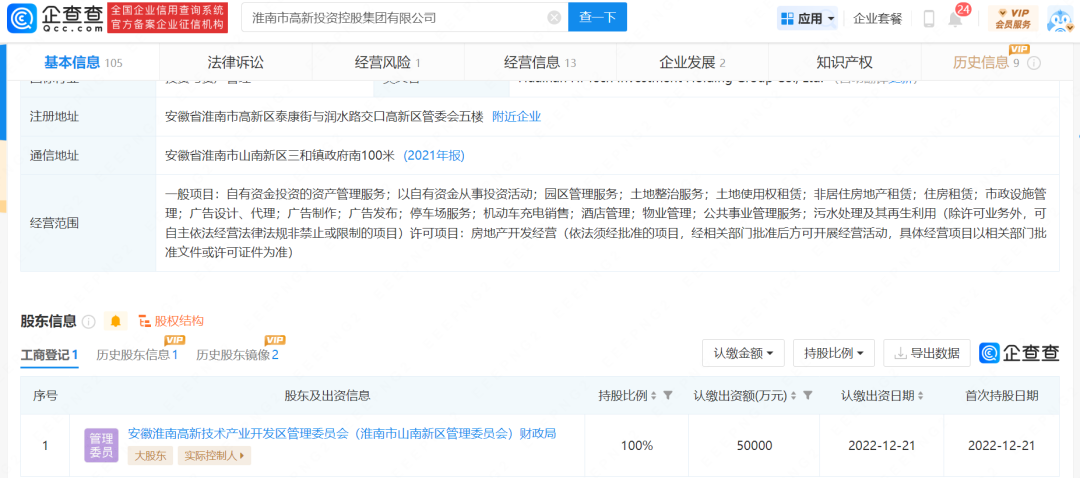This screenshot has height=478, width=1080.
Task: Click filter icon in 持股比例 column header
Action: point(667,395)
